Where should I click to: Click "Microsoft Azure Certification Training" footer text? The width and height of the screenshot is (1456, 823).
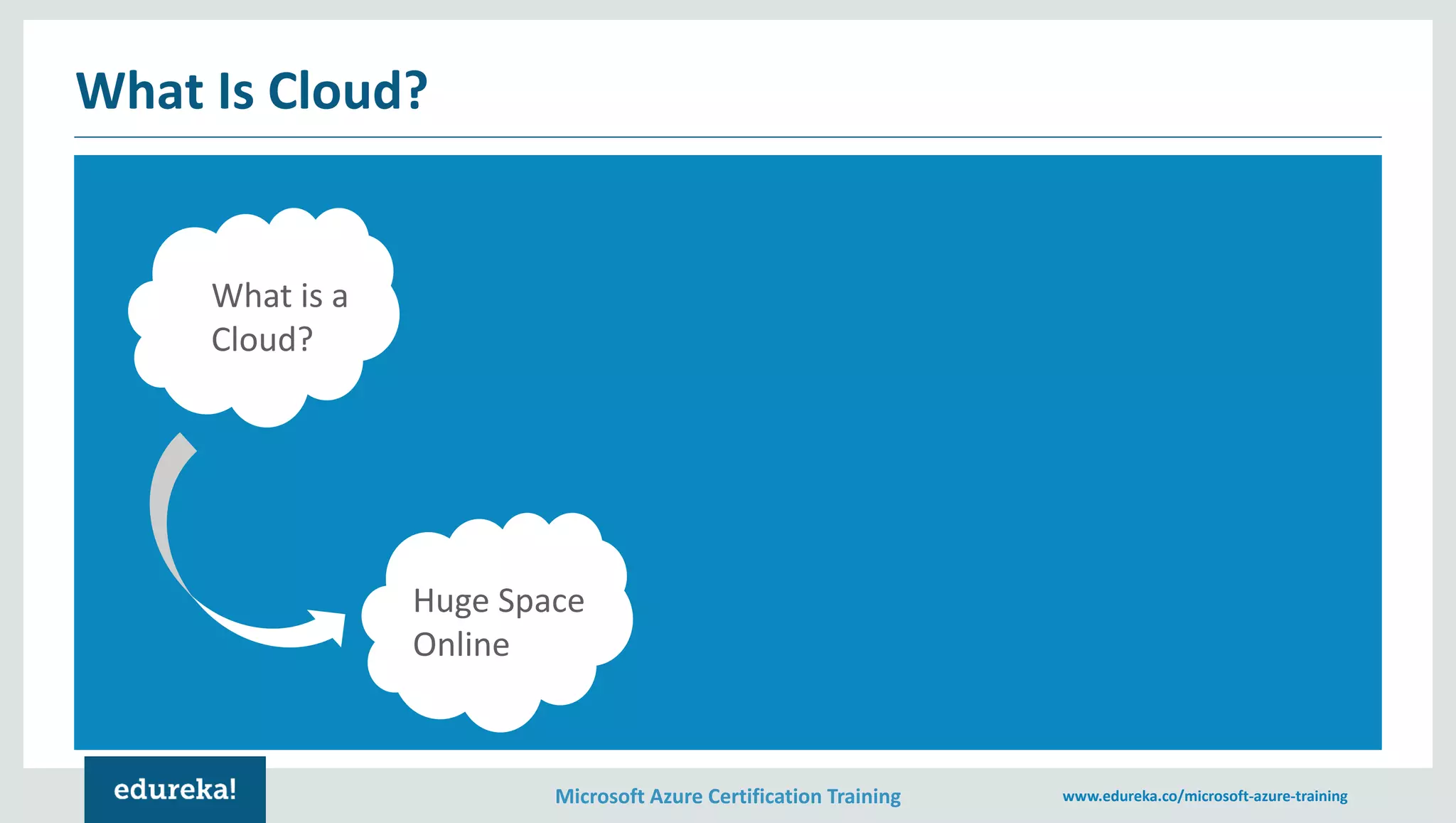[727, 796]
